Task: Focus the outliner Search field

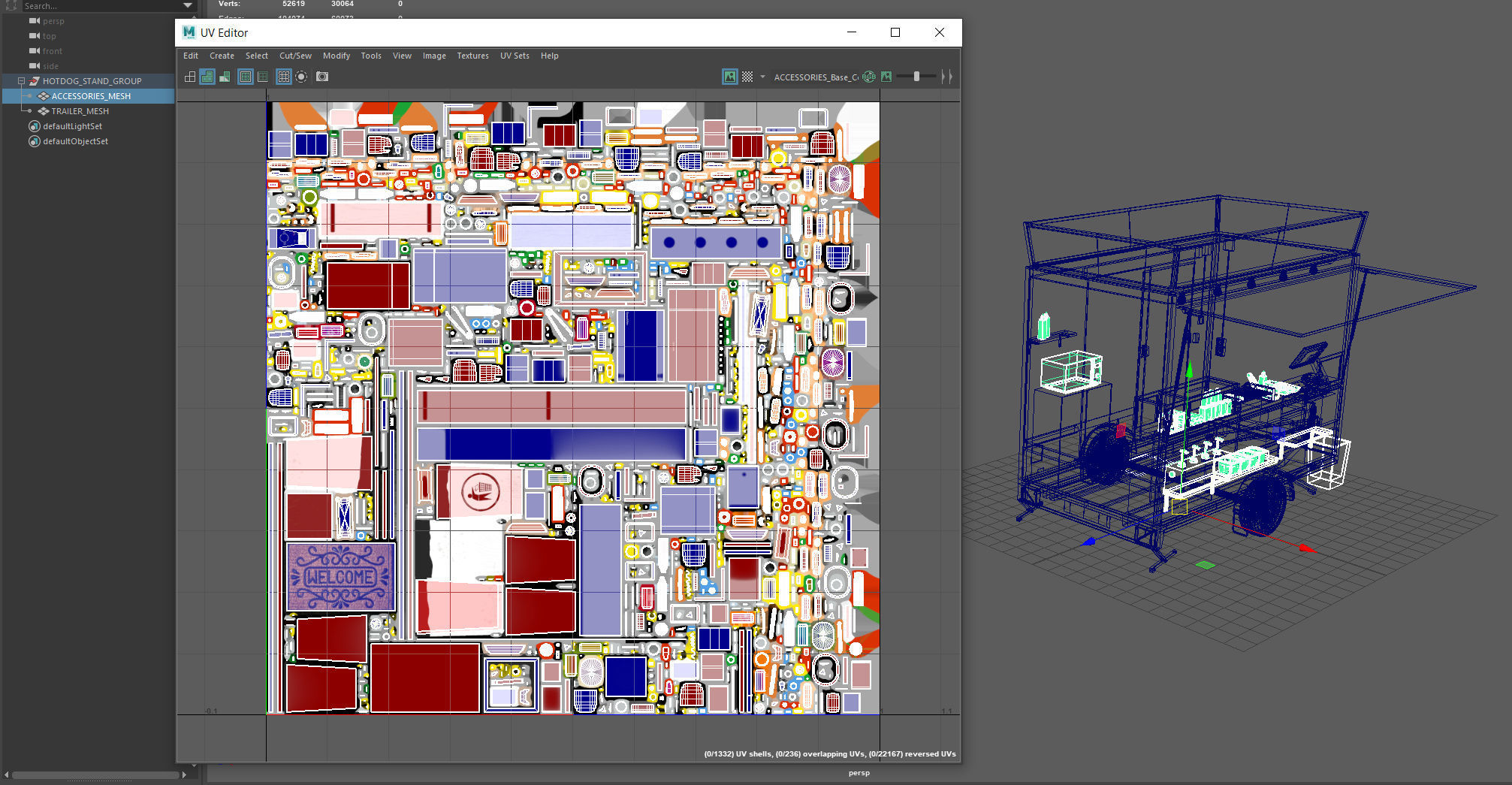Action: pos(101,6)
